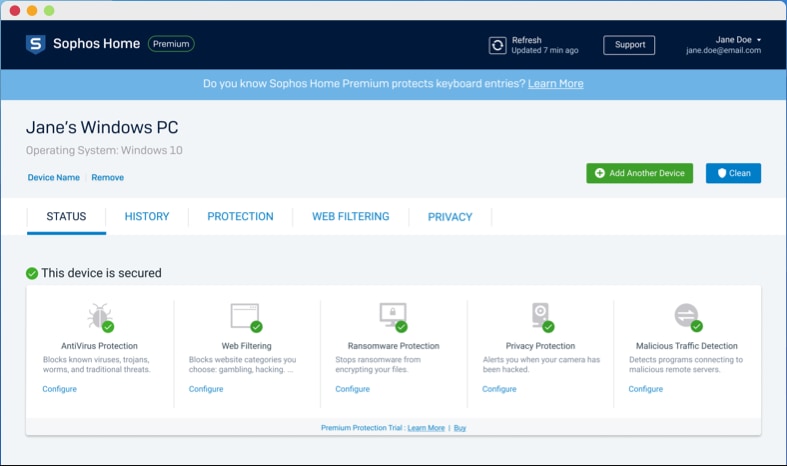Click the Privacy Protection webcam icon
787x466 pixels.
point(543,317)
